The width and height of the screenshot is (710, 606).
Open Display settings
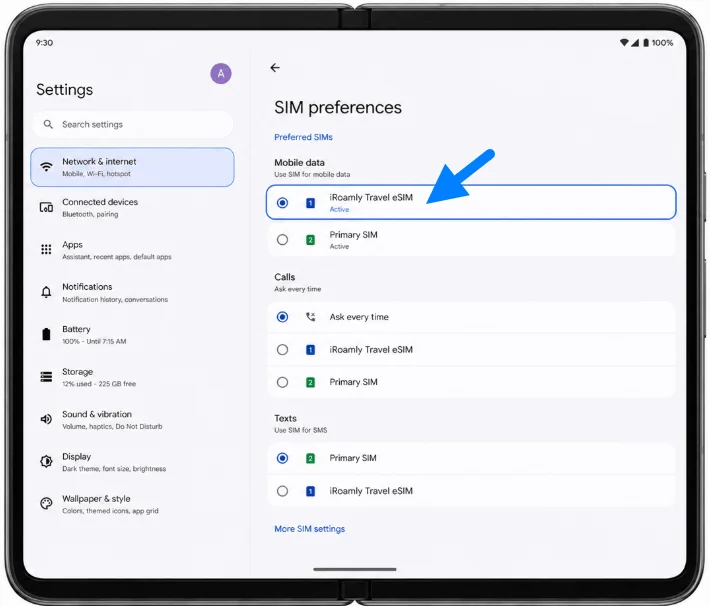click(132, 462)
